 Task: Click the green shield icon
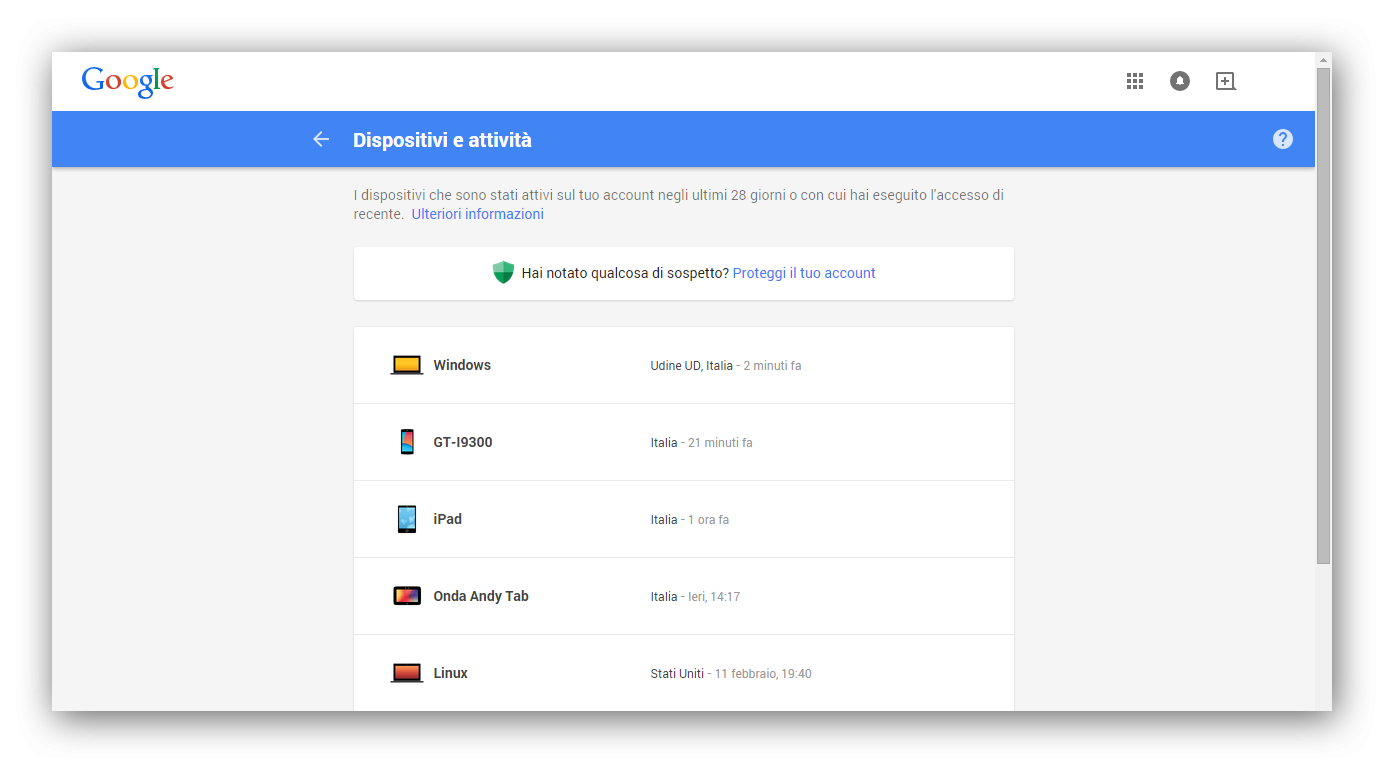503,272
